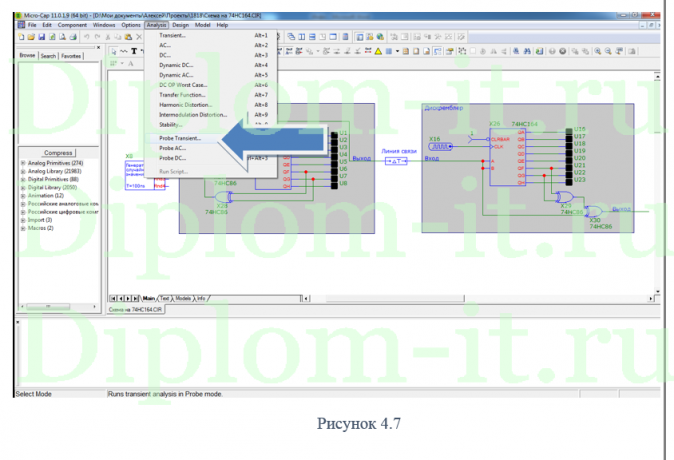Image resolution: width=674 pixels, height=460 pixels.
Task: Click the Undo toolbar icon
Action: tap(86, 36)
